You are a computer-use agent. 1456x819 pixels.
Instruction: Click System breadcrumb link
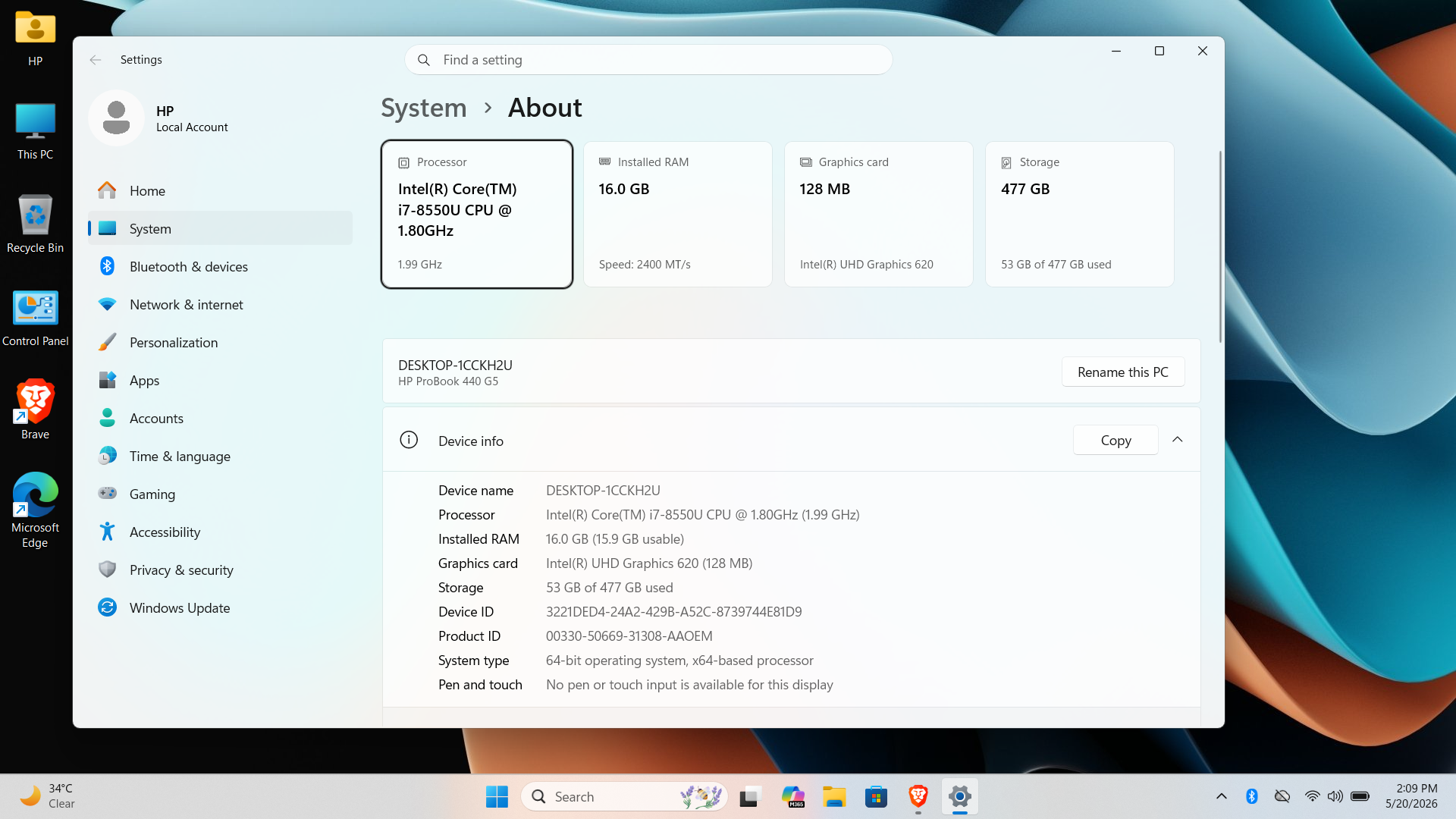[x=424, y=108]
